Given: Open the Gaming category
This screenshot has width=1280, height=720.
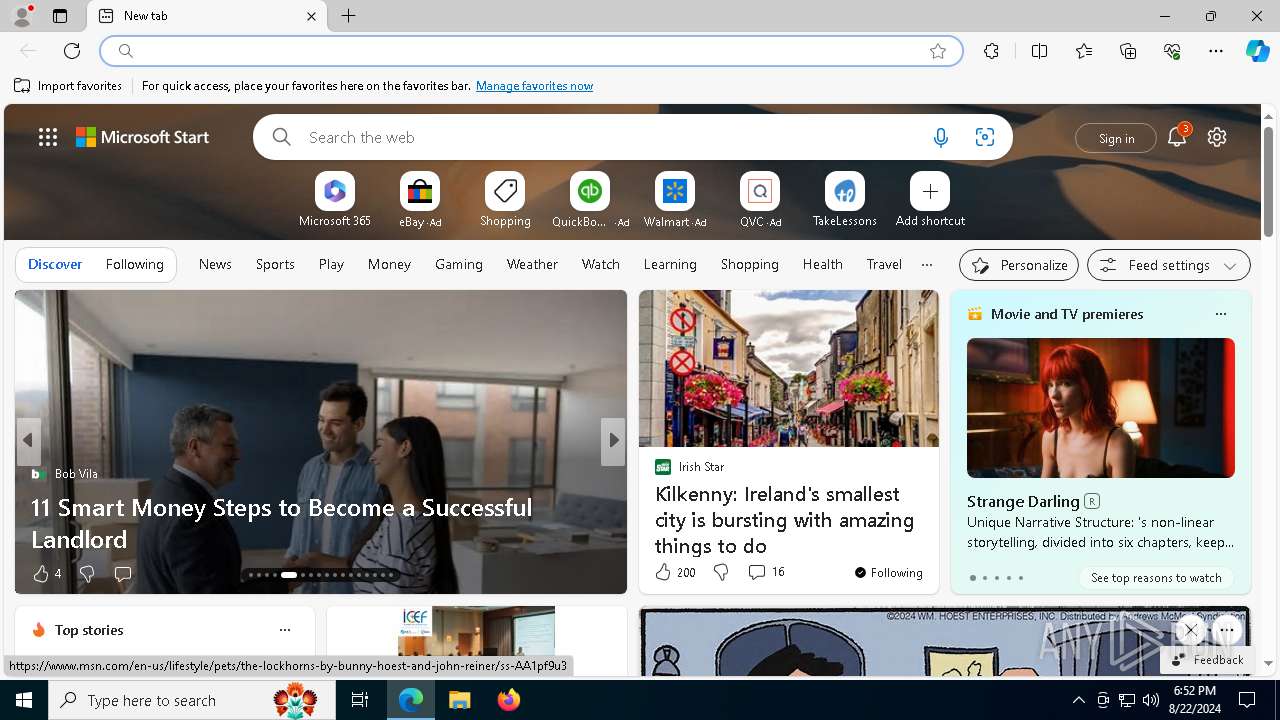Looking at the screenshot, I should click(x=459, y=264).
